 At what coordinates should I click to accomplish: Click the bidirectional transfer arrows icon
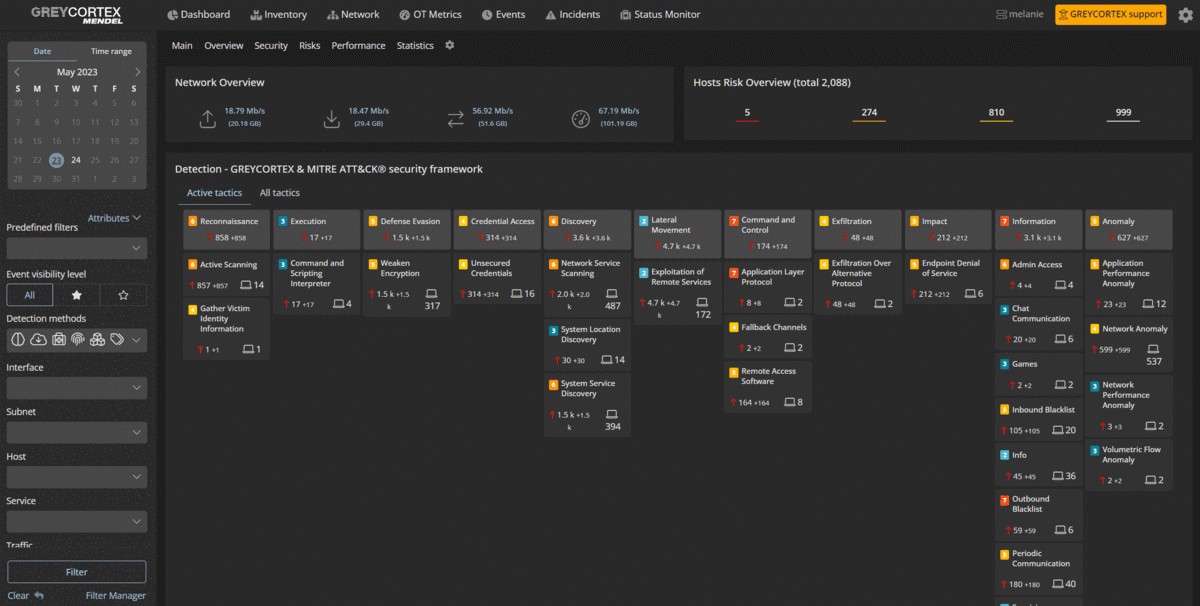[x=455, y=118]
